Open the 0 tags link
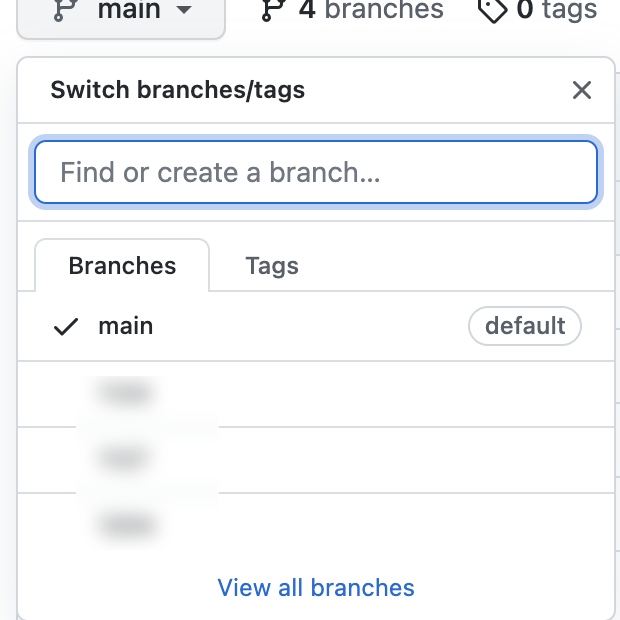The image size is (620, 620). 537,11
